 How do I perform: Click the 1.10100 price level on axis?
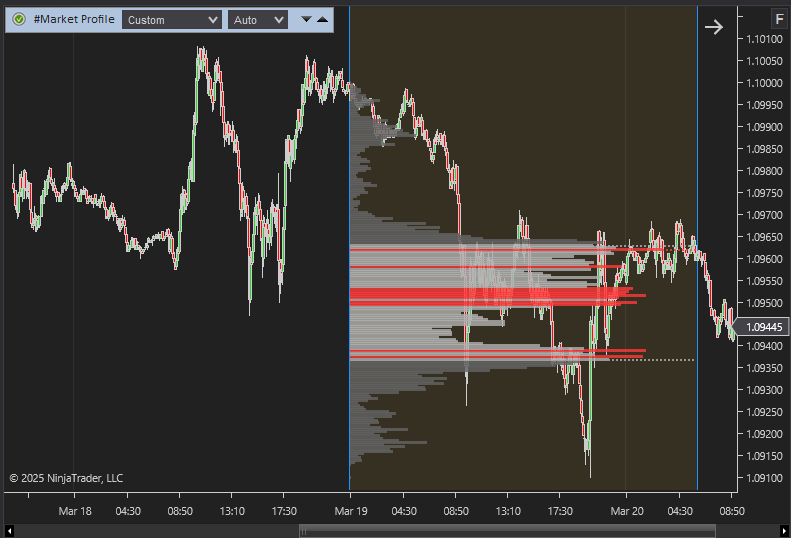coord(764,39)
